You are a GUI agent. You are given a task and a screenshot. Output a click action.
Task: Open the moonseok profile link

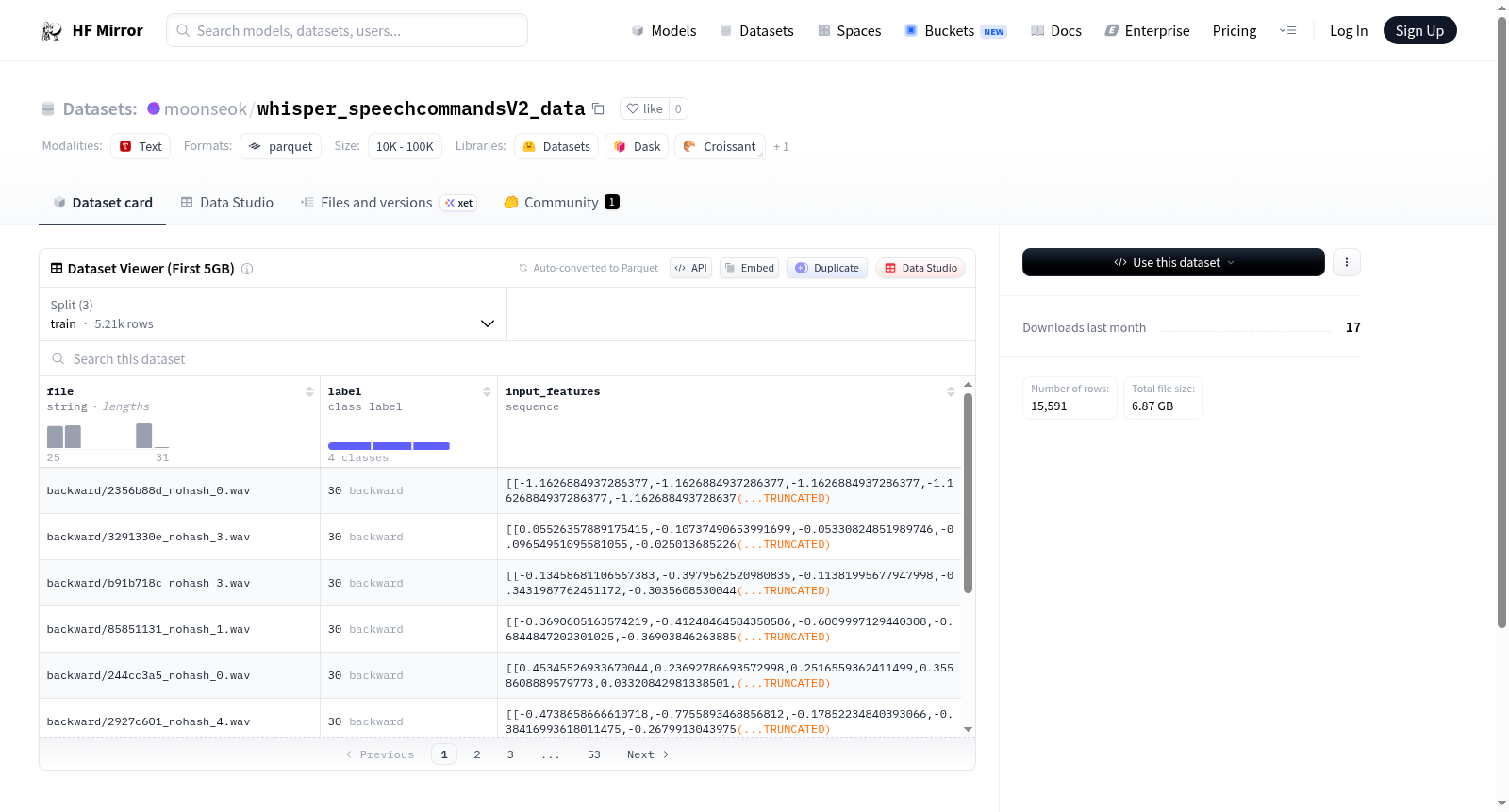(206, 109)
